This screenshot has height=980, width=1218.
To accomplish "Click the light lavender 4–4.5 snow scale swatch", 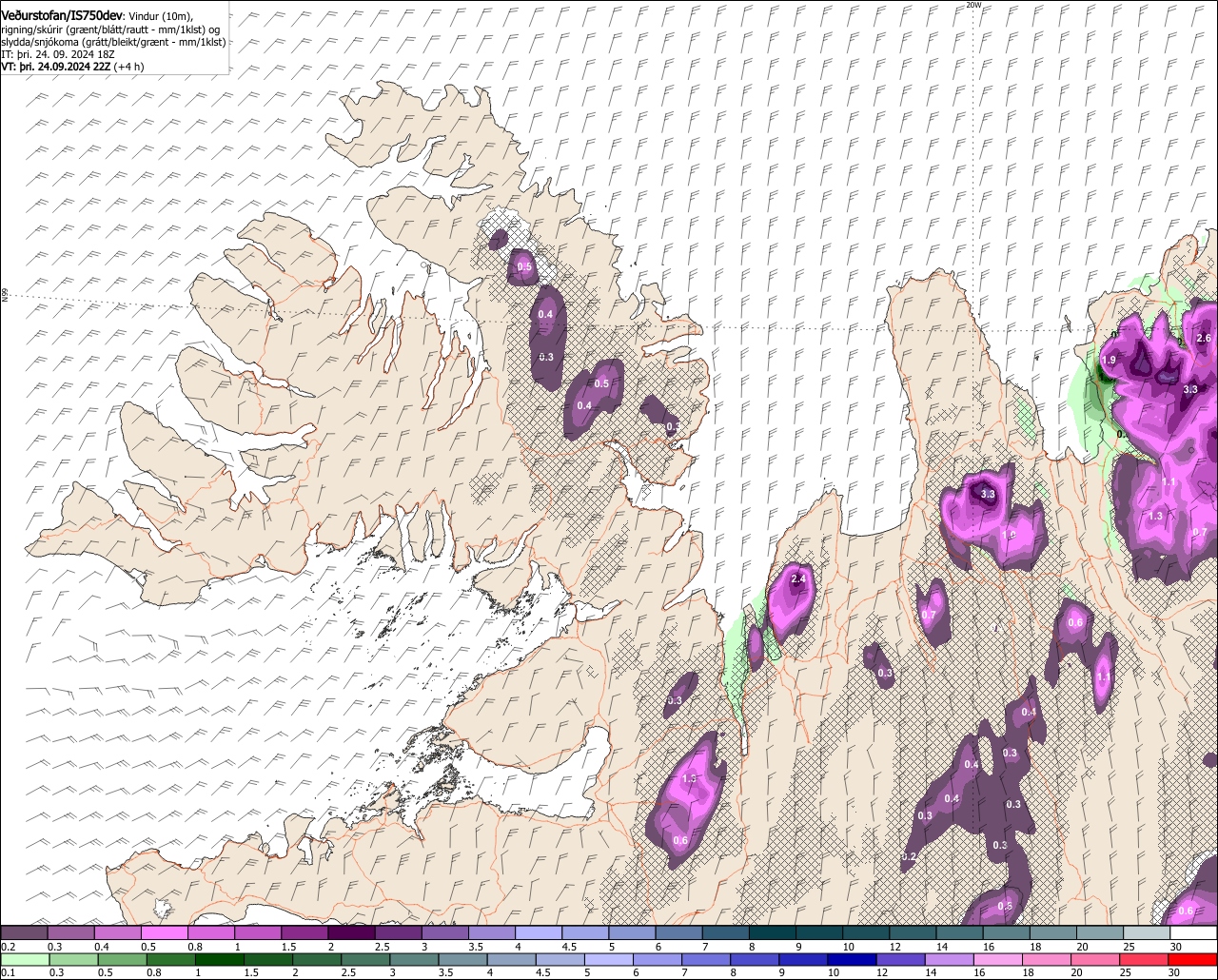I will coord(538,932).
